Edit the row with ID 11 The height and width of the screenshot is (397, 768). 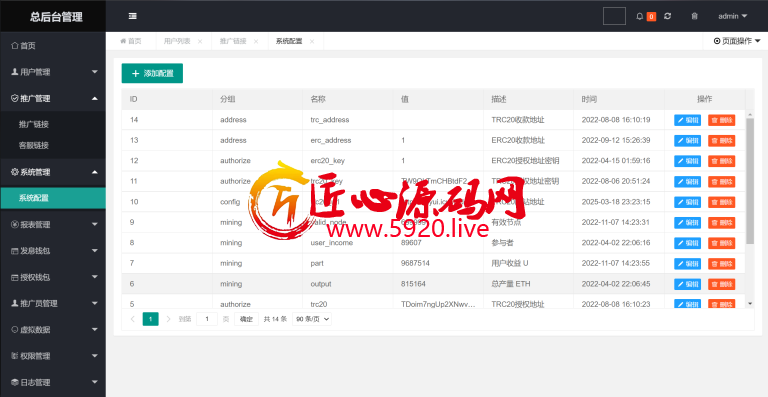tap(687, 182)
